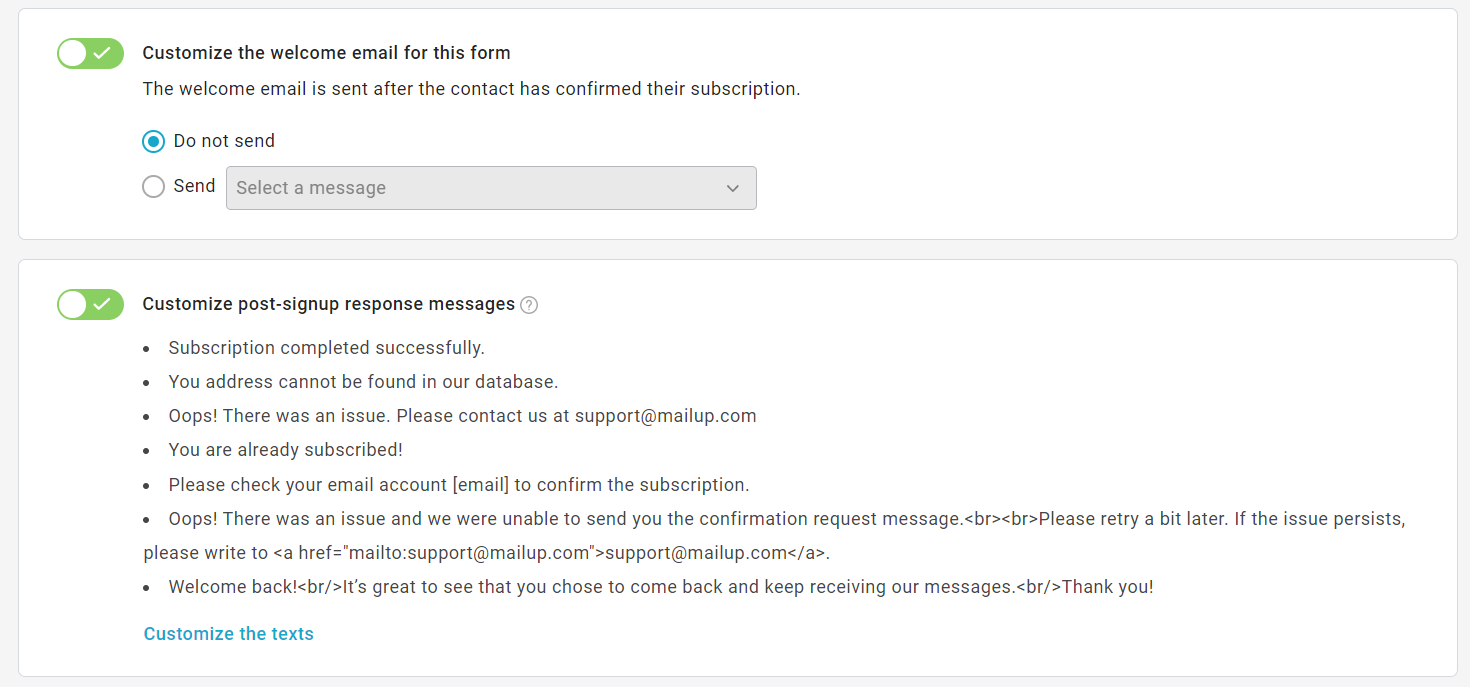Open the "Customize the texts" link
1470x687 pixels.
point(229,634)
